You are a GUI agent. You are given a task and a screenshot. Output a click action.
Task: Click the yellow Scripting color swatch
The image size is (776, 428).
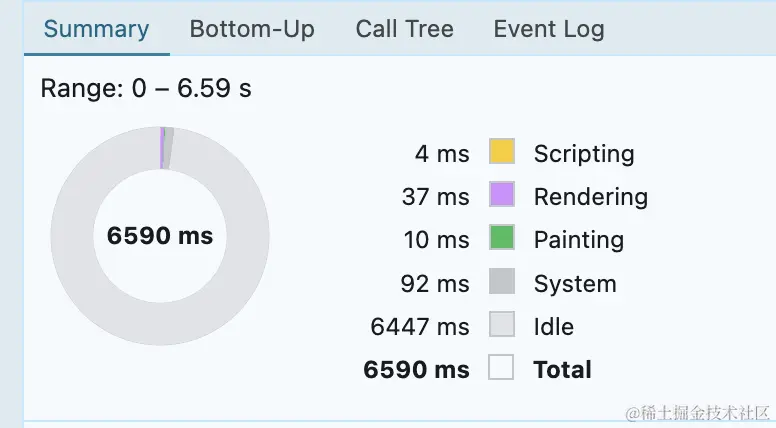click(501, 152)
